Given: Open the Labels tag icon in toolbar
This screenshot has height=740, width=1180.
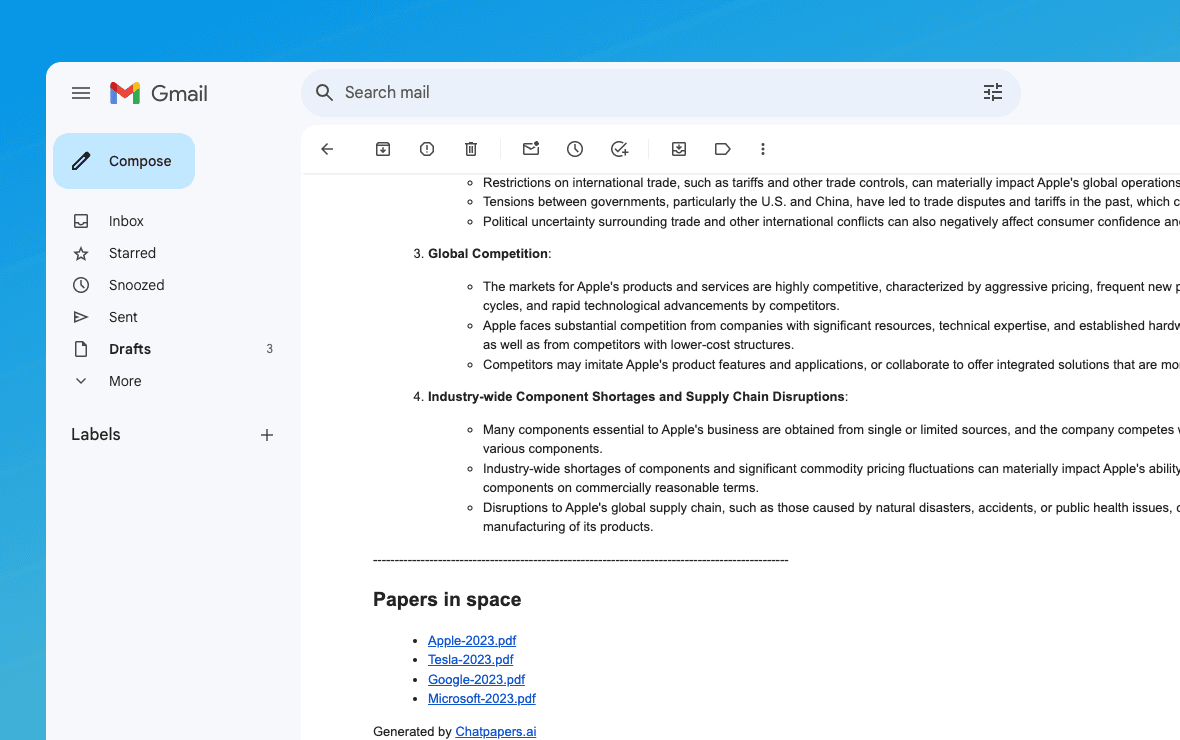Looking at the screenshot, I should 722,149.
